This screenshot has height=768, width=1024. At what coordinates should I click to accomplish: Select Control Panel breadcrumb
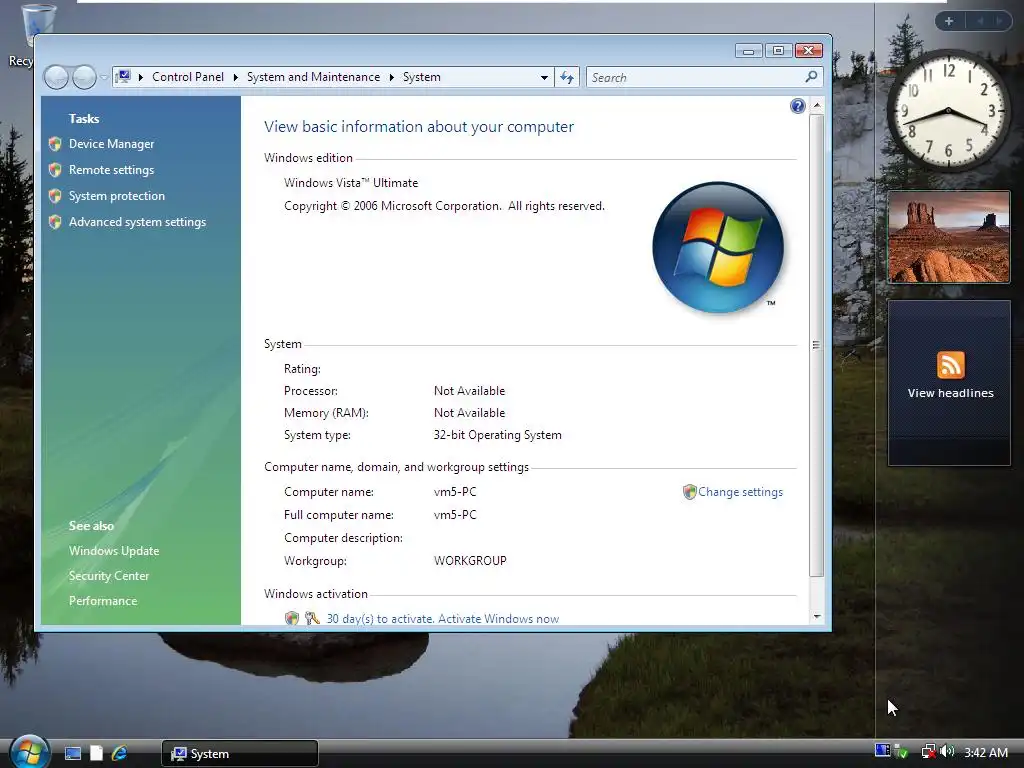click(x=188, y=77)
